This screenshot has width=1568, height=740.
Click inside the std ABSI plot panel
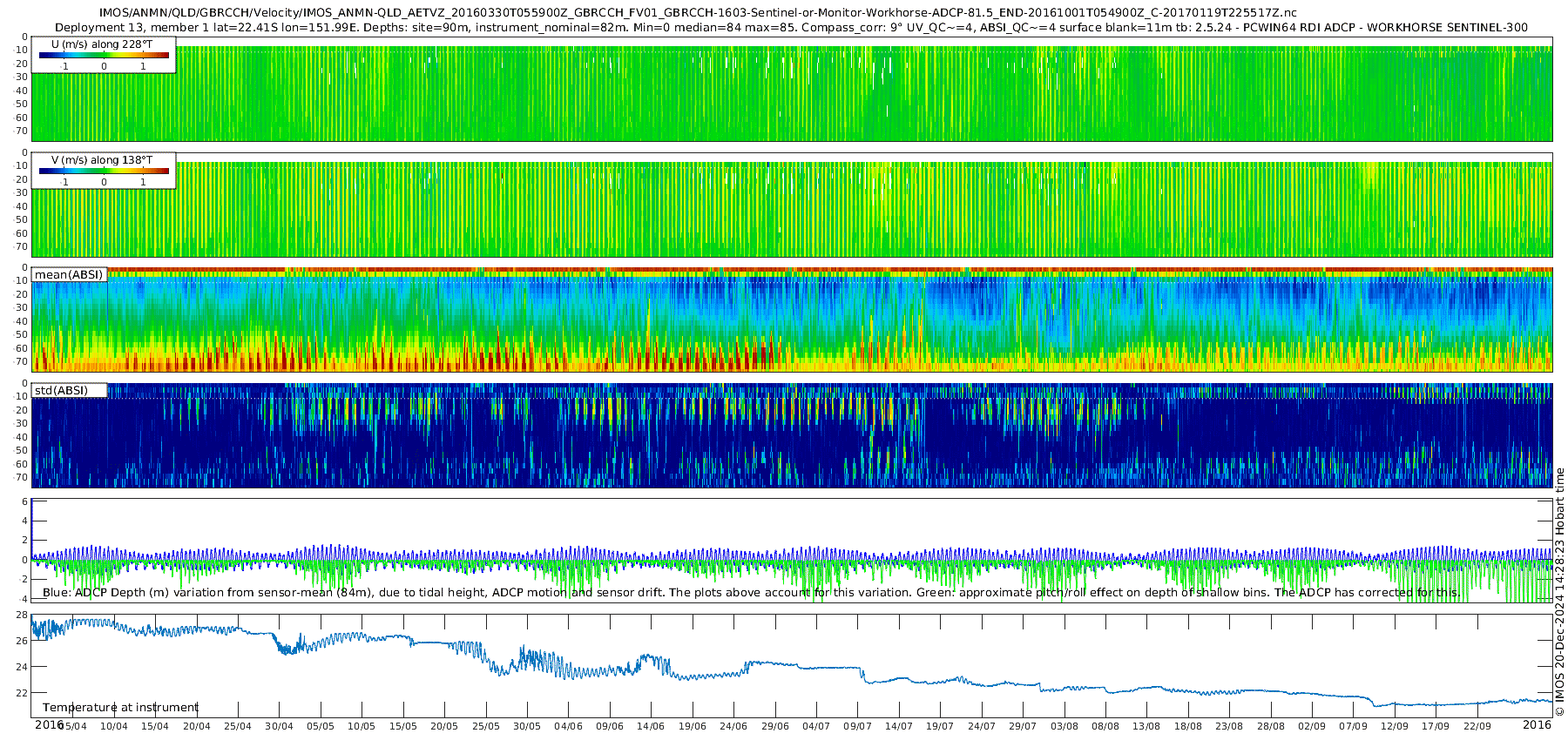click(x=791, y=435)
